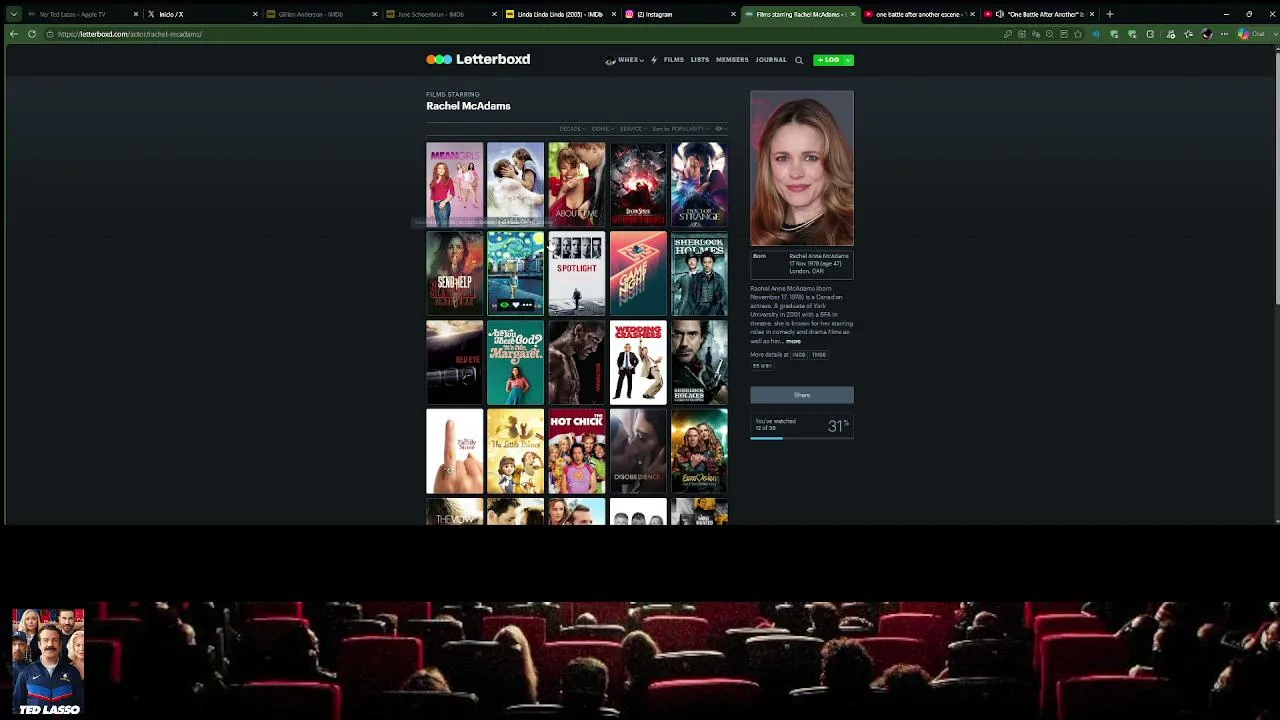Like Midnight in Paris with the heart icon
The image size is (1280, 720).
click(x=515, y=305)
